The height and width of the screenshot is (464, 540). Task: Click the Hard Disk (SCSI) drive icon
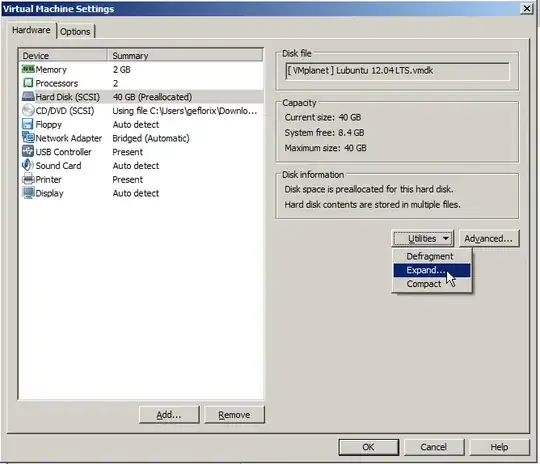pos(28,97)
